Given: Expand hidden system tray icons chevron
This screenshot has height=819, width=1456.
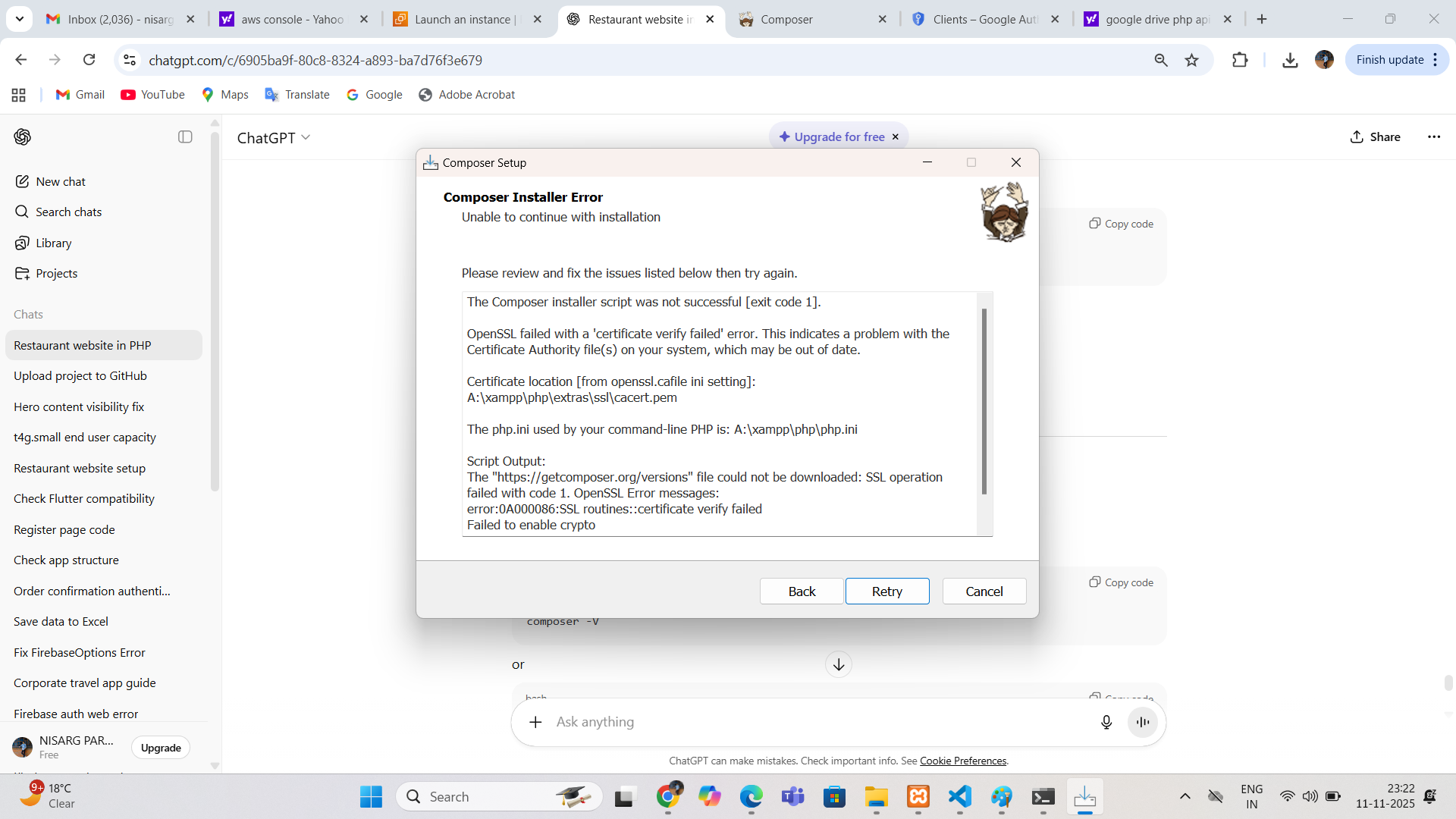Looking at the screenshot, I should 1185,796.
